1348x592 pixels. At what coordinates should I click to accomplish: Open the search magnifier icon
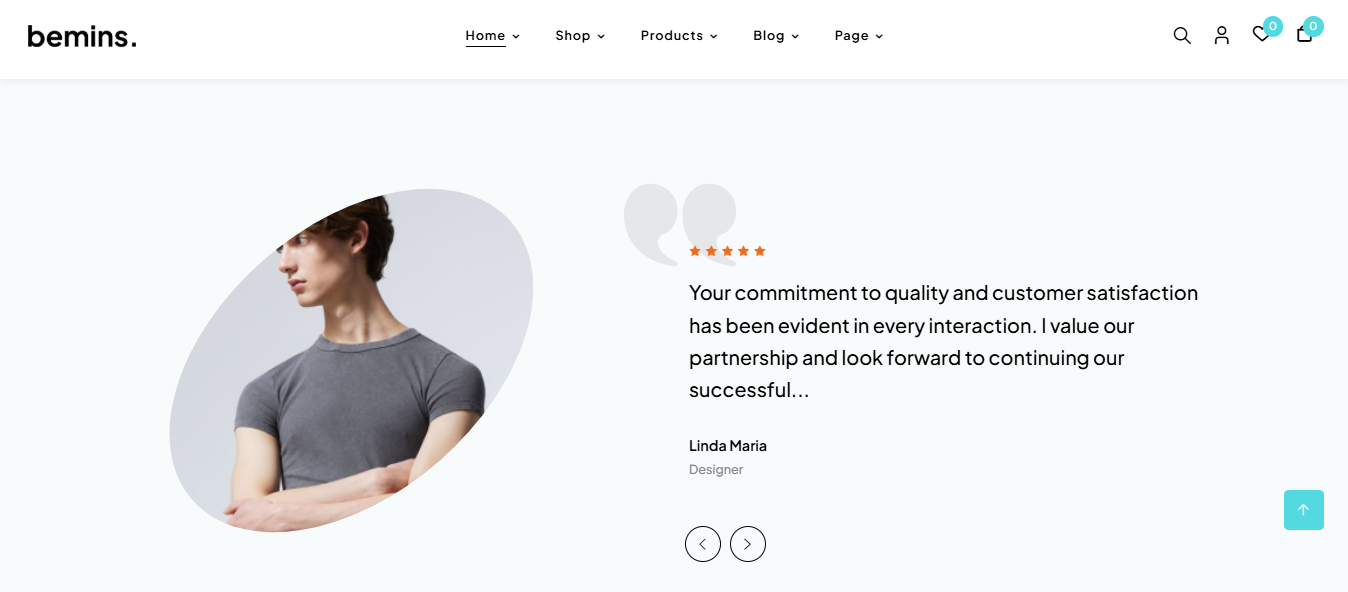1182,35
